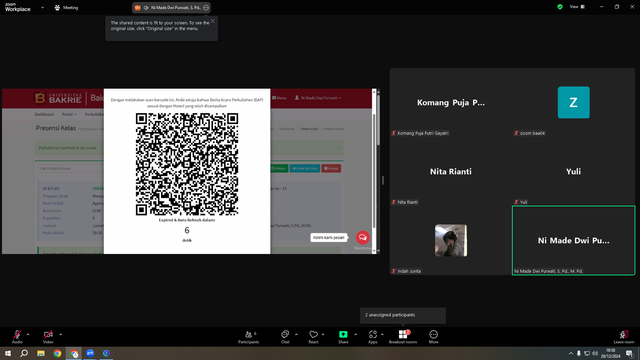This screenshot has width=640, height=360.
Task: Open the Windows notification center
Action: pos(629,353)
